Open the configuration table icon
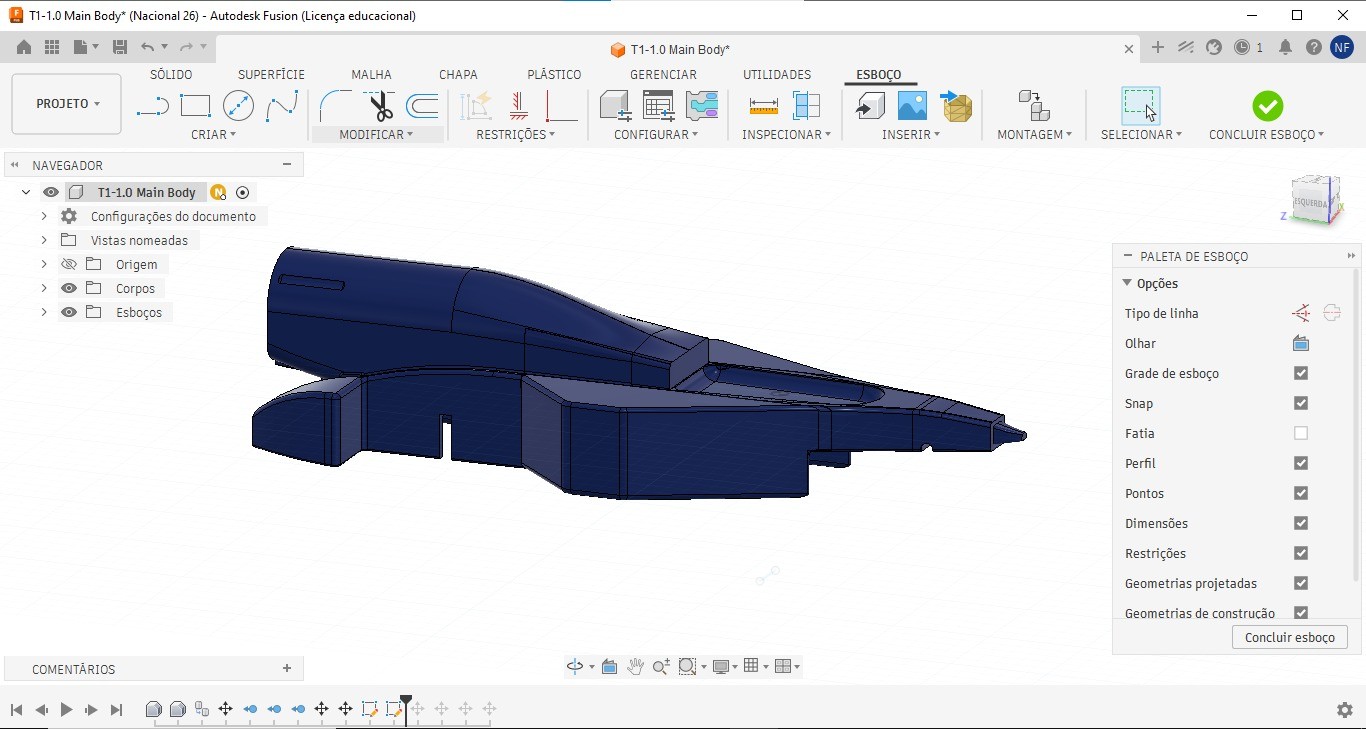1366x729 pixels. pyautogui.click(x=658, y=105)
